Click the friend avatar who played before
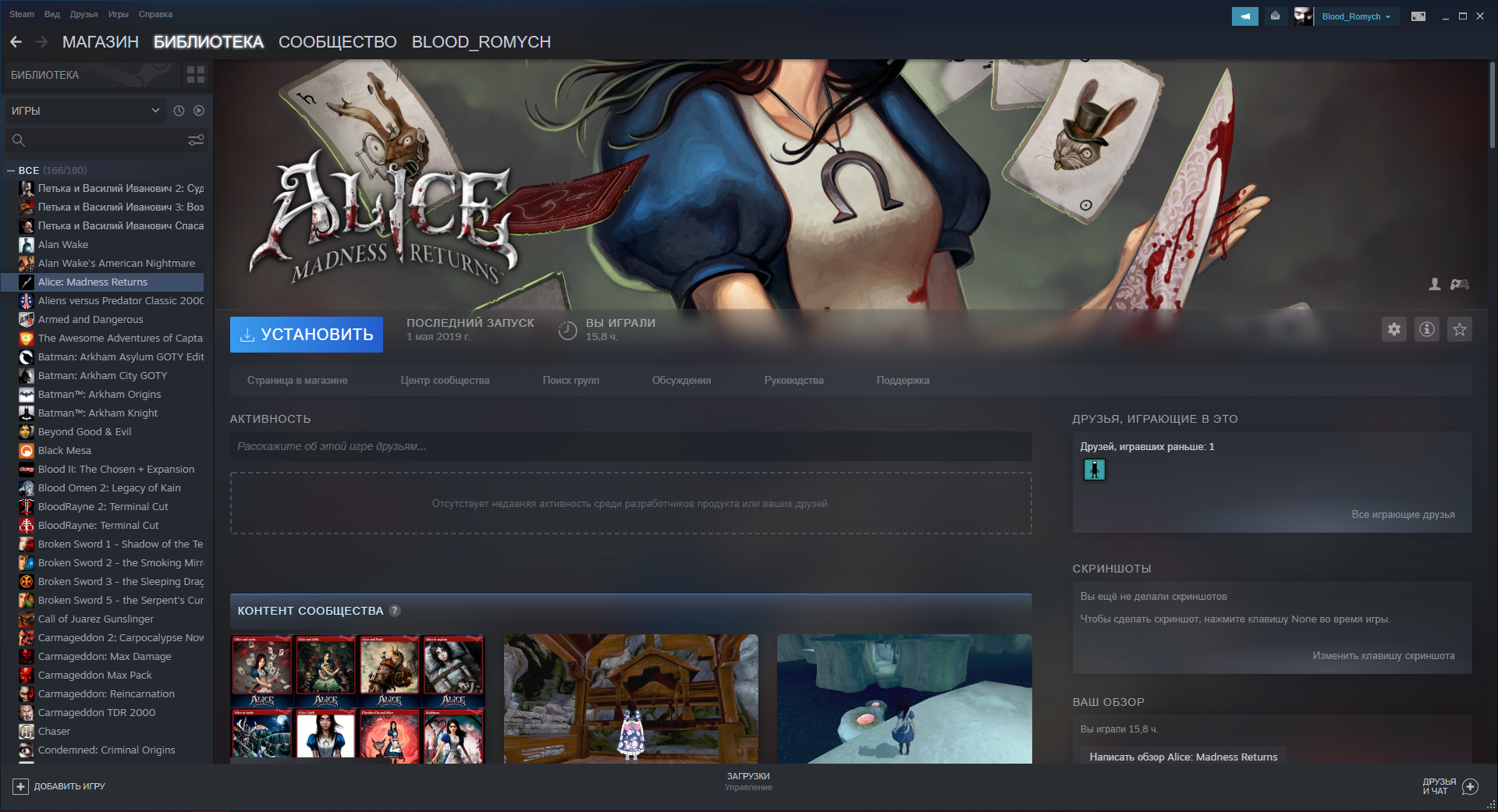Screen dimensions: 1498x812 [x=1095, y=470]
